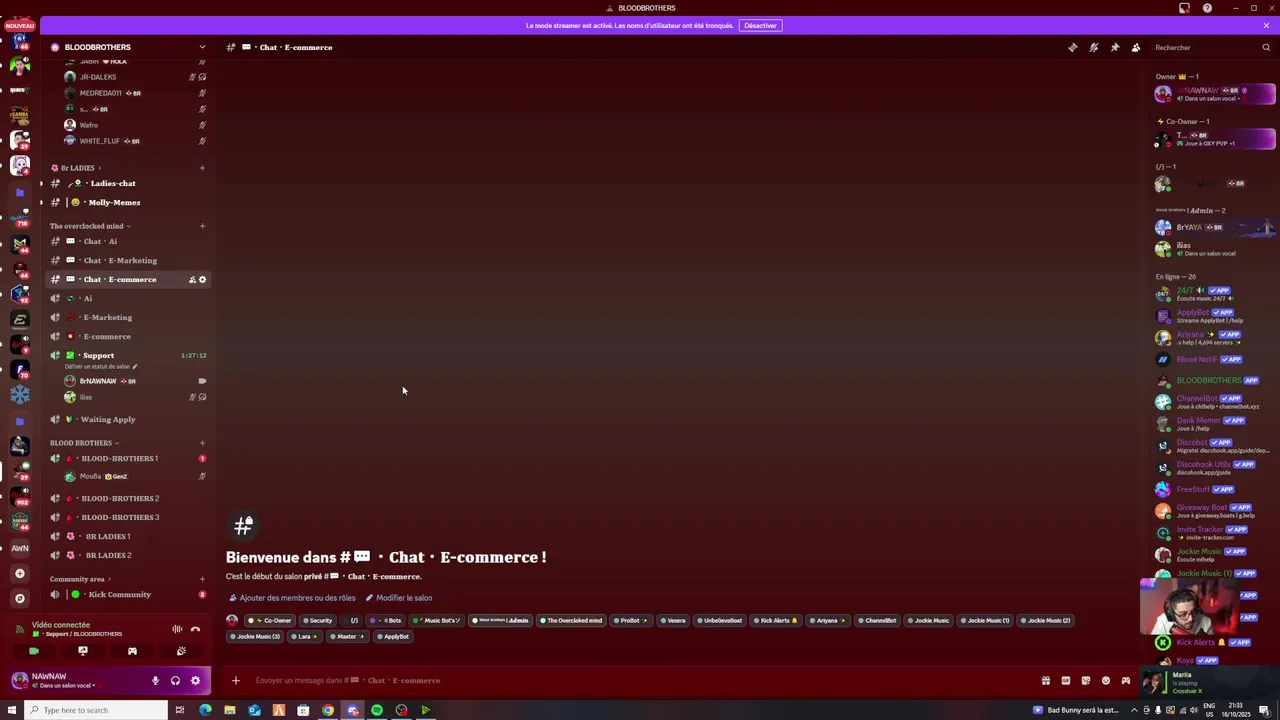
Task: Select the Co-Owner role chip
Action: [270, 620]
